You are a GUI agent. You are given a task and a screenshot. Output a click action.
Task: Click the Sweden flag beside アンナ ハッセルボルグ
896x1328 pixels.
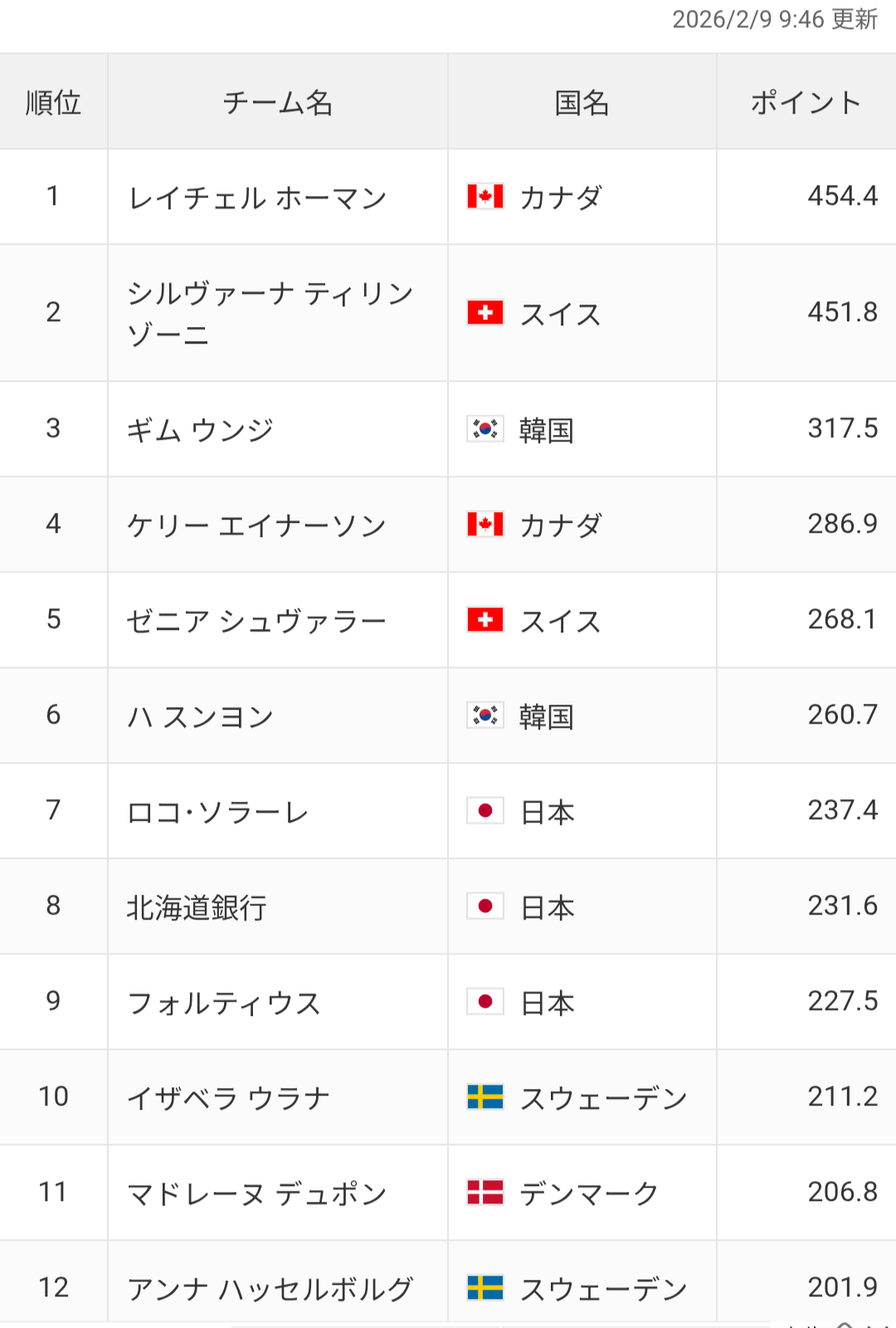pyautogui.click(x=485, y=1288)
